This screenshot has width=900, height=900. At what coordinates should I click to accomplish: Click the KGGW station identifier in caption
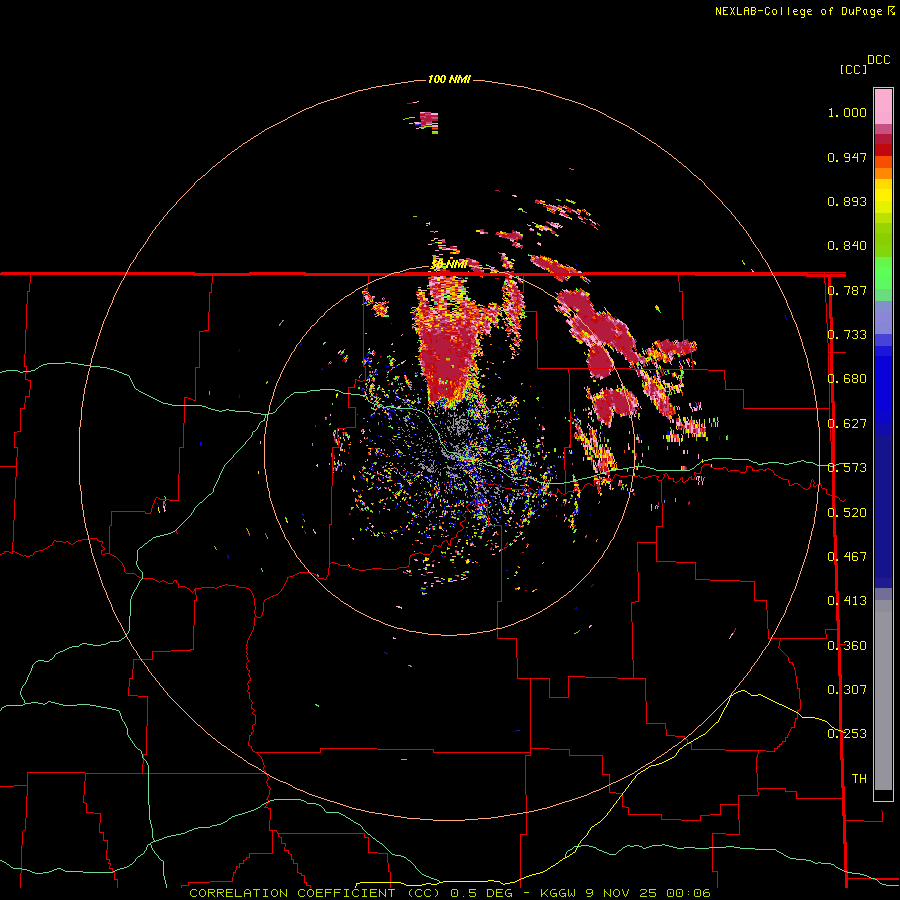coord(560,893)
